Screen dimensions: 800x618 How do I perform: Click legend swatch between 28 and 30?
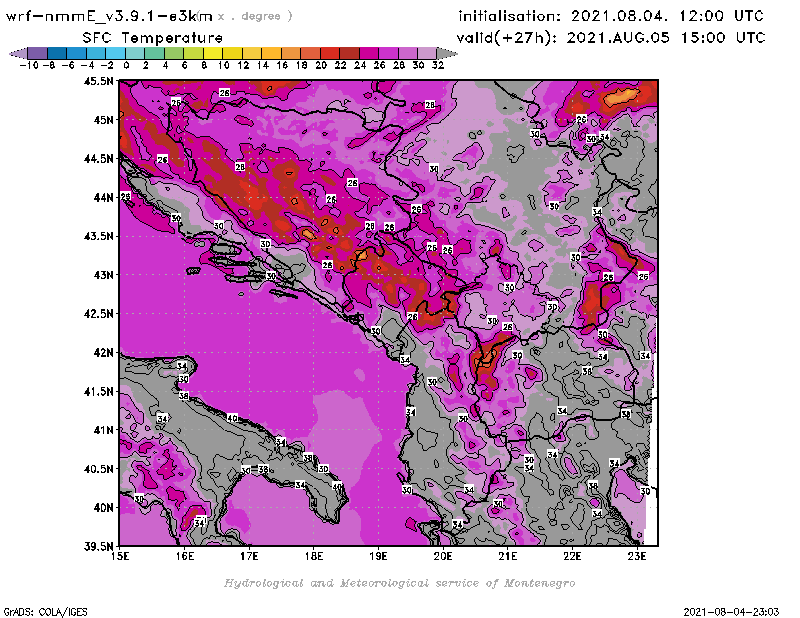click(408, 53)
